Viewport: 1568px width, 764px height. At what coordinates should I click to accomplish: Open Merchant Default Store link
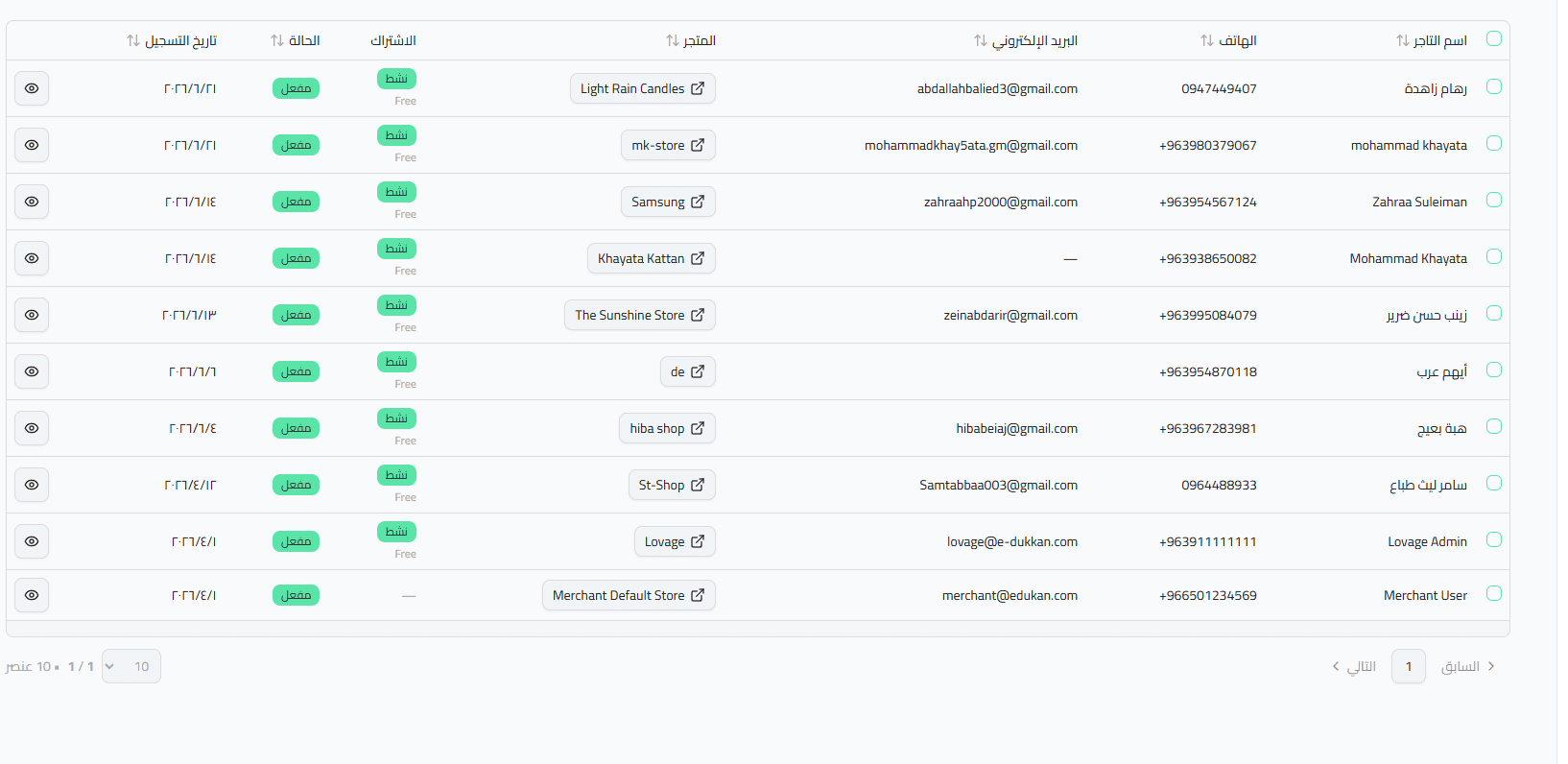click(x=629, y=595)
